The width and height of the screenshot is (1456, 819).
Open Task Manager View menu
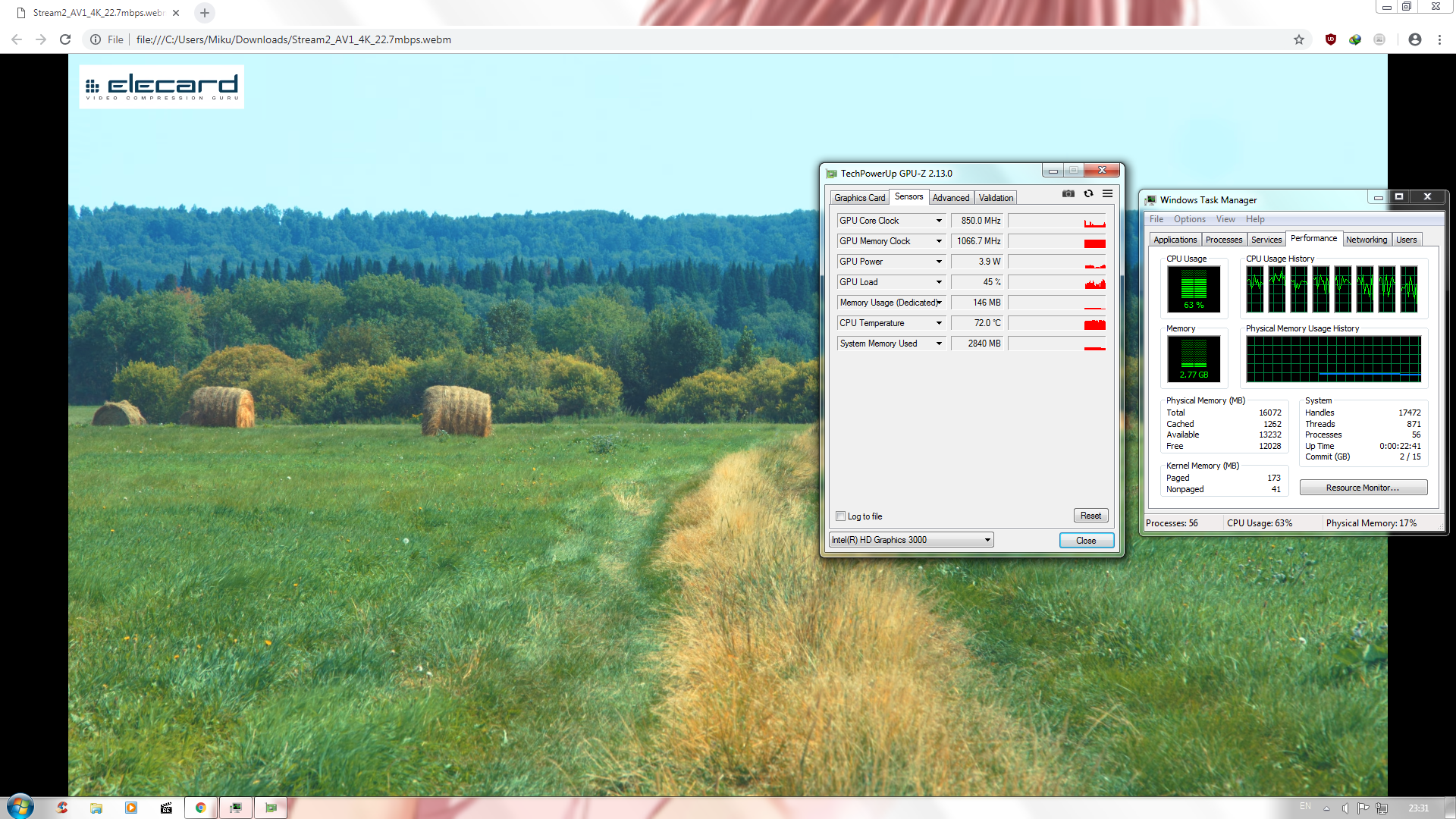click(x=1225, y=219)
